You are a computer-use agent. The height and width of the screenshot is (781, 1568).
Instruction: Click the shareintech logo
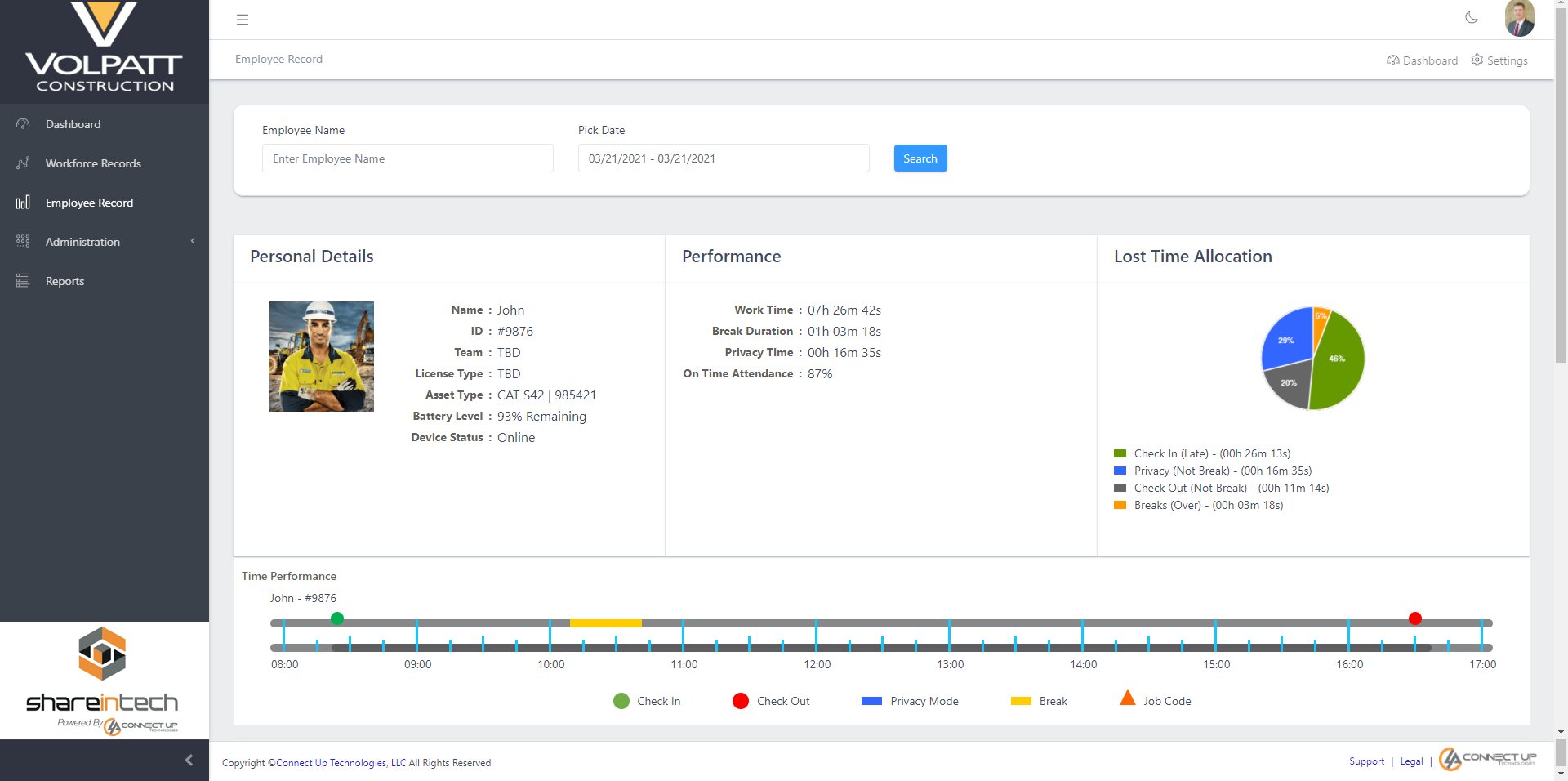tap(103, 681)
